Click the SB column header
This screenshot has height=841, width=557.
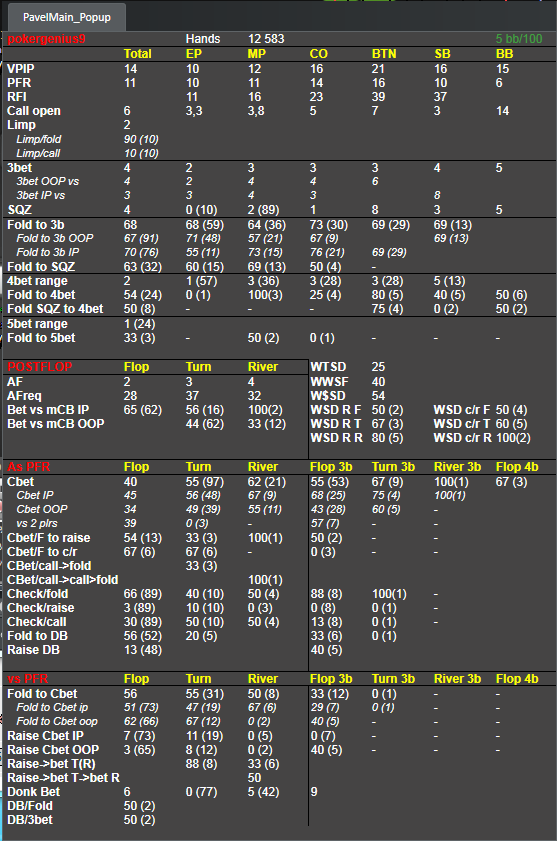tap(443, 54)
